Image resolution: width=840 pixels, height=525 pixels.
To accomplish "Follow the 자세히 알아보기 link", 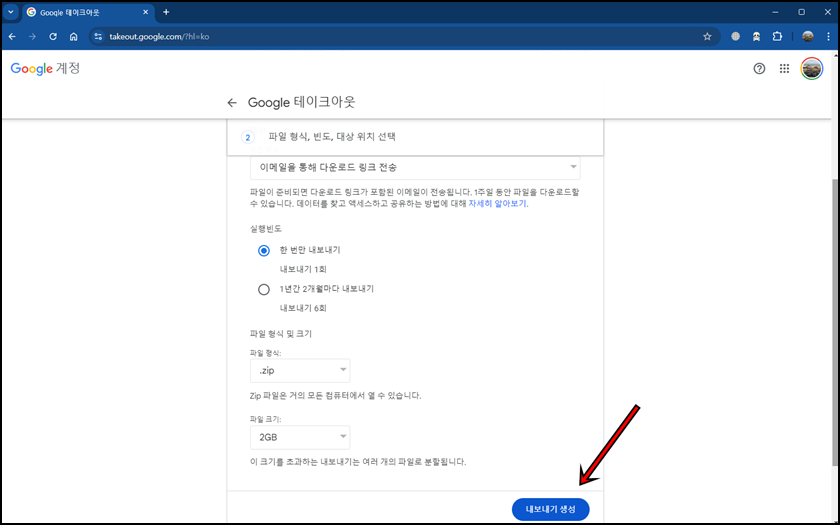I will click(x=497, y=204).
